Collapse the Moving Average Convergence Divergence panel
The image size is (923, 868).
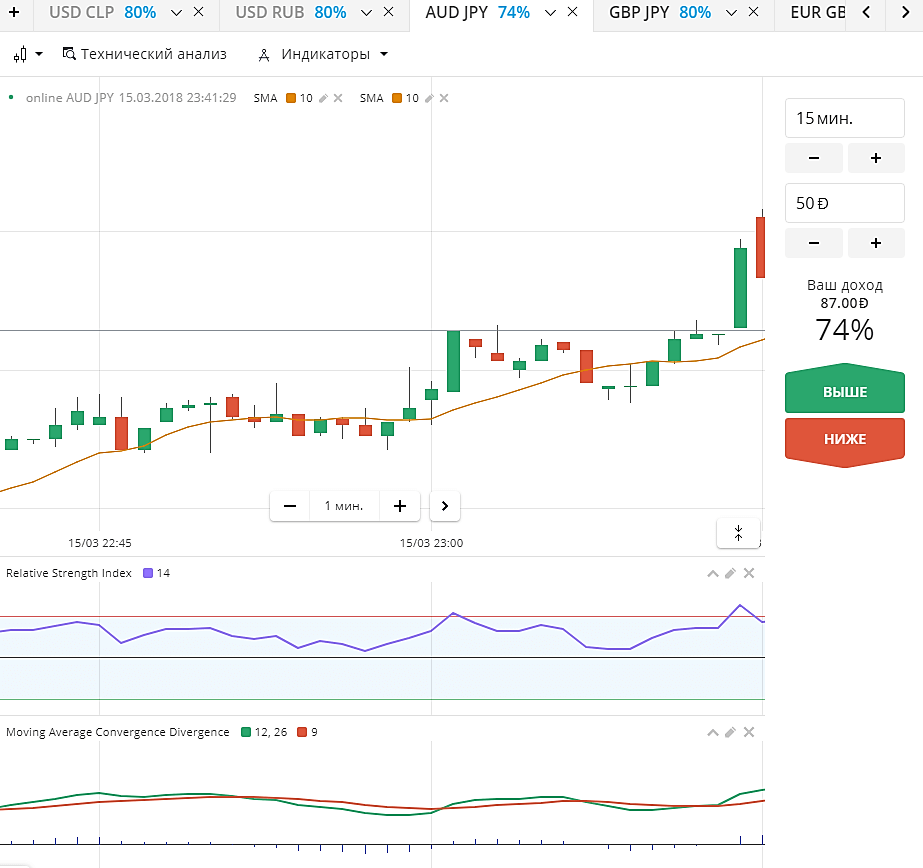coord(712,732)
